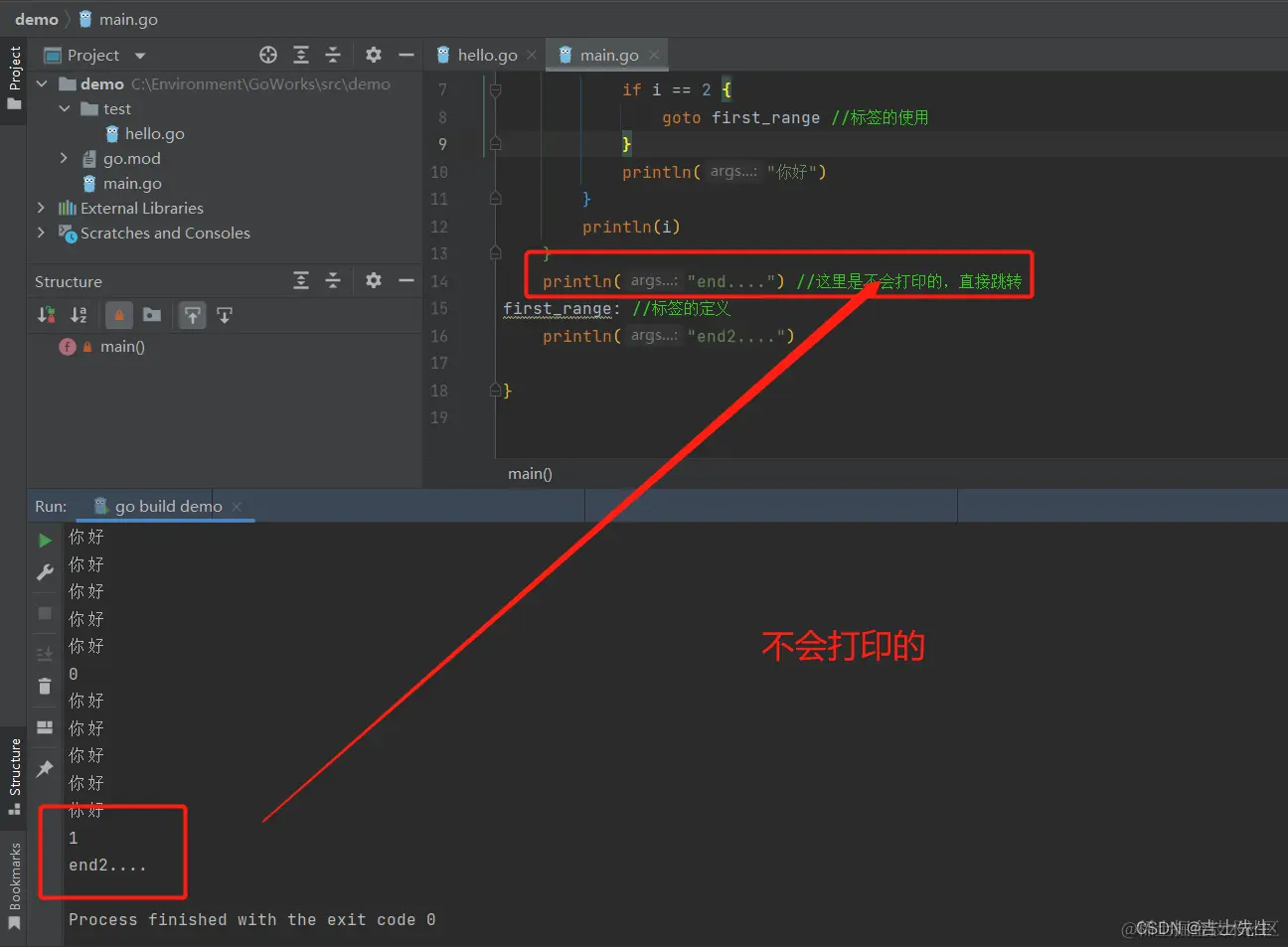Open Structure panel settings gear
The height and width of the screenshot is (947, 1288).
[374, 281]
